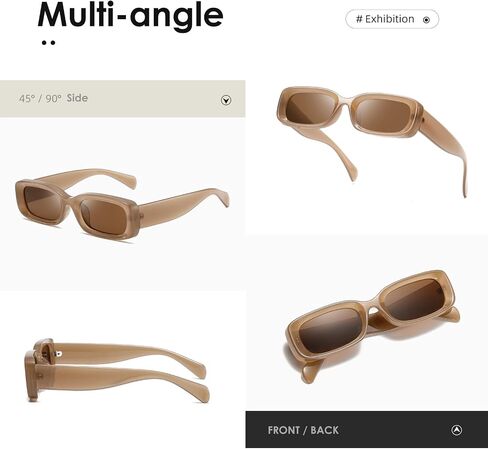Click the two dots under Multi-angle
The image size is (488, 449).
48,43
